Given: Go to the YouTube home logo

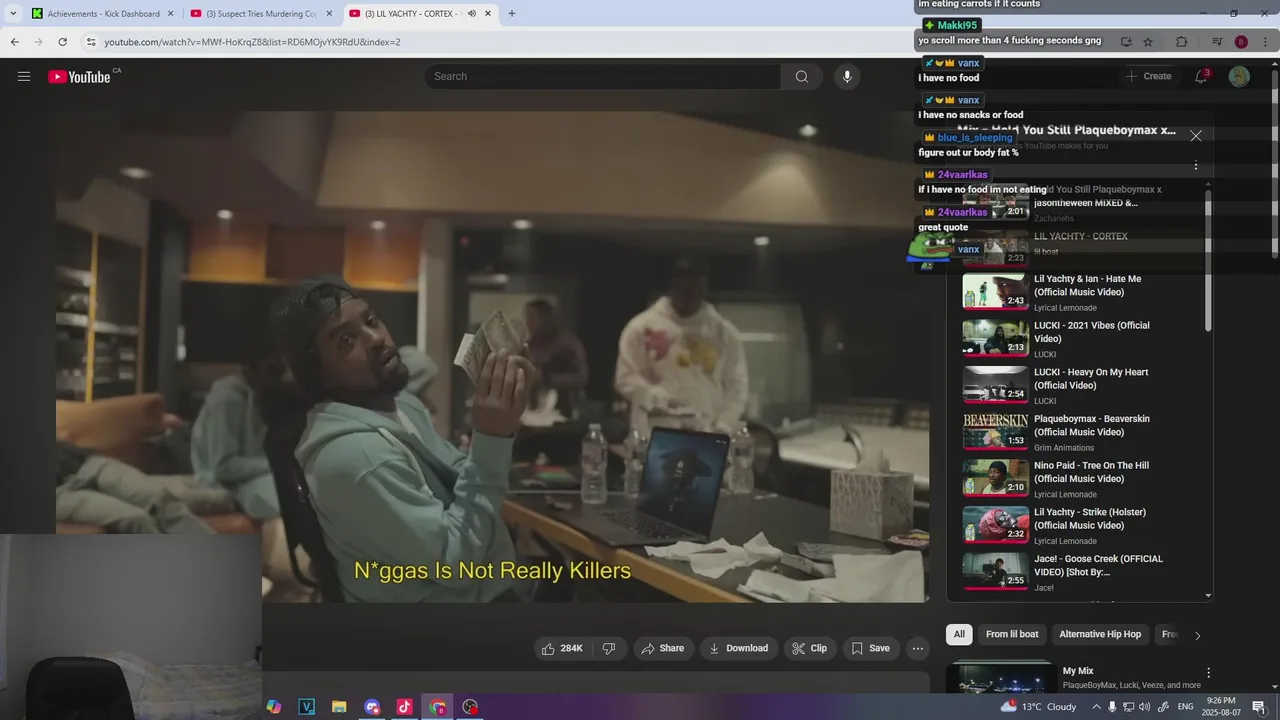Looking at the screenshot, I should (79, 77).
